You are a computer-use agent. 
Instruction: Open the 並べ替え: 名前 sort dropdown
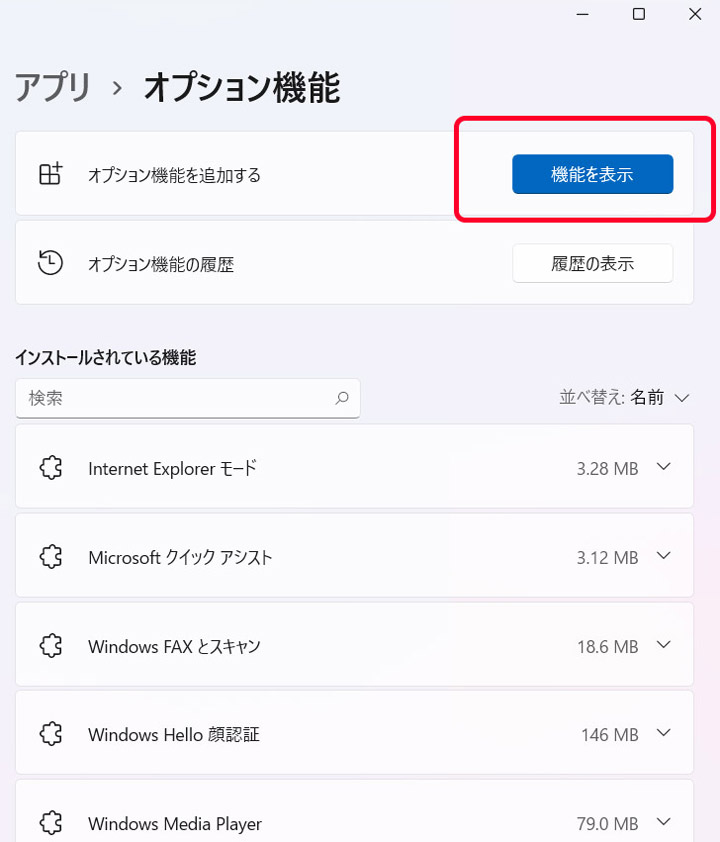[x=624, y=398]
